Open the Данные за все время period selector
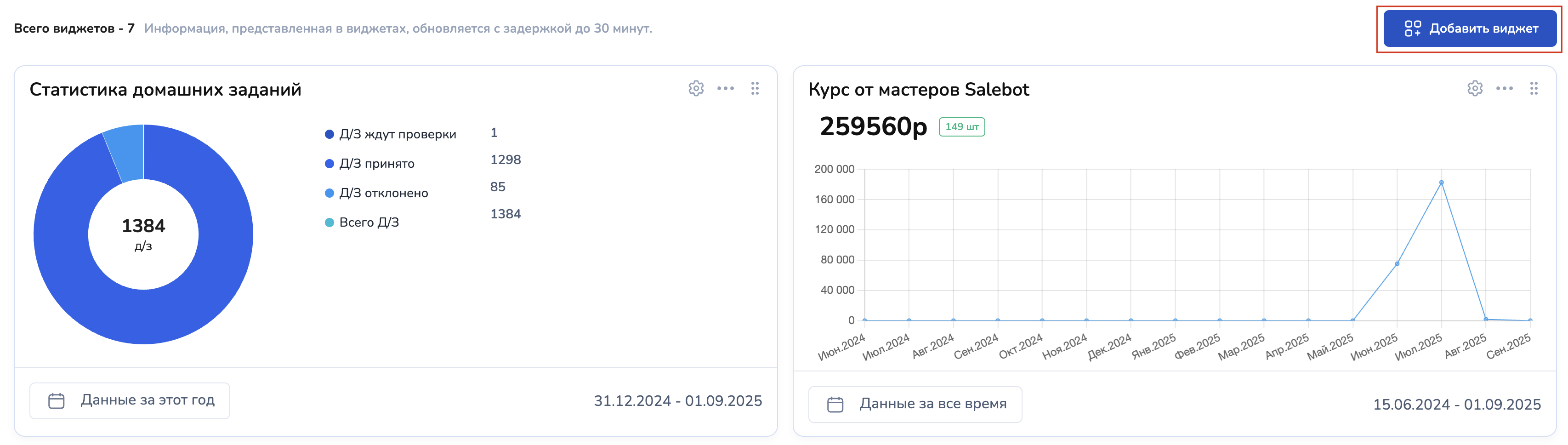Image resolution: width=1568 pixels, height=445 pixels. tap(915, 404)
